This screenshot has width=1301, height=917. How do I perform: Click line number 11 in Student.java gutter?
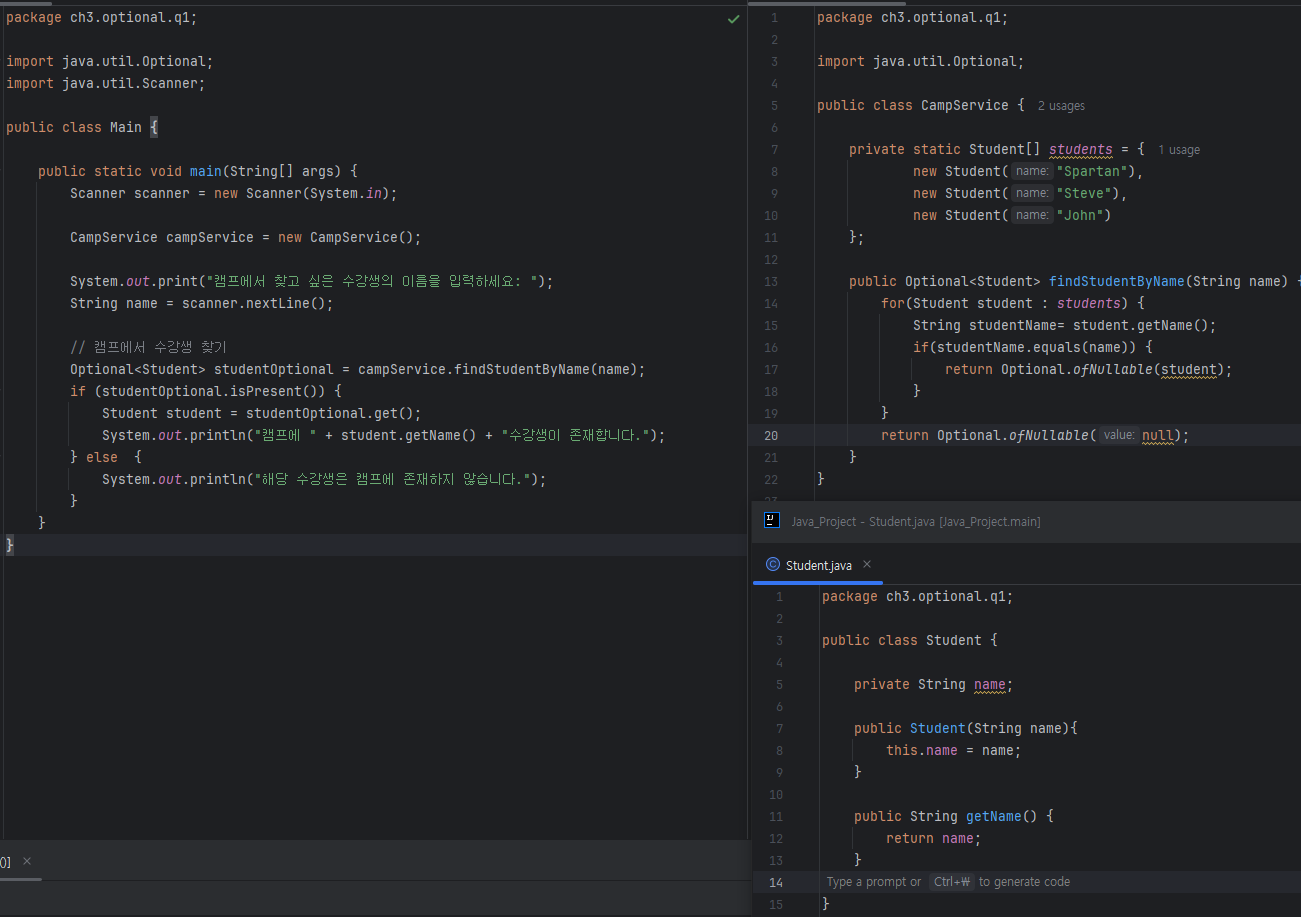(776, 817)
